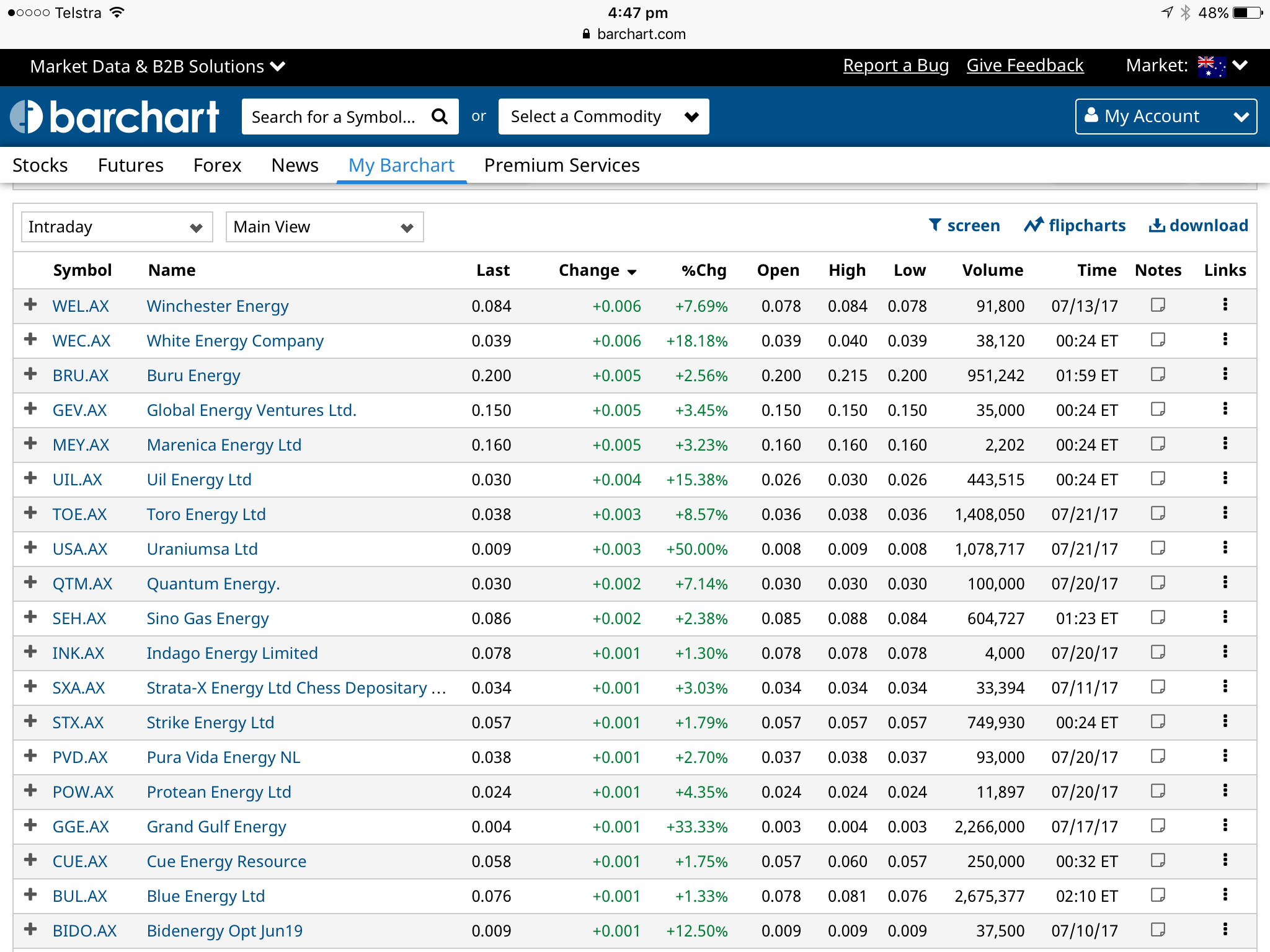1270x952 pixels.
Task: Open links menu dots for POW.AX
Action: (1225, 790)
